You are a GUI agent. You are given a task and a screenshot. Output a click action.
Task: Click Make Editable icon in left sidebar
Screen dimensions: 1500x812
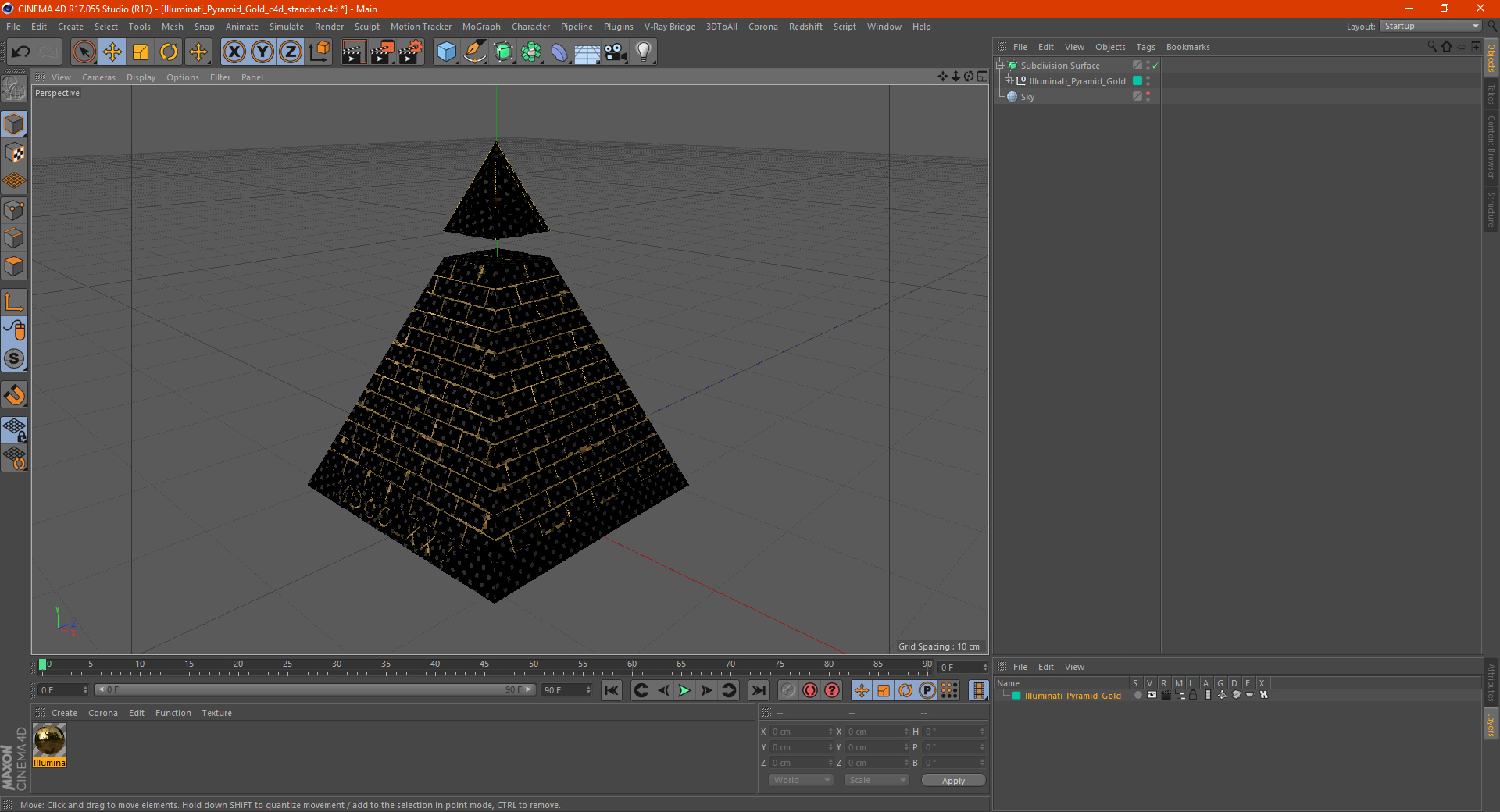click(14, 89)
